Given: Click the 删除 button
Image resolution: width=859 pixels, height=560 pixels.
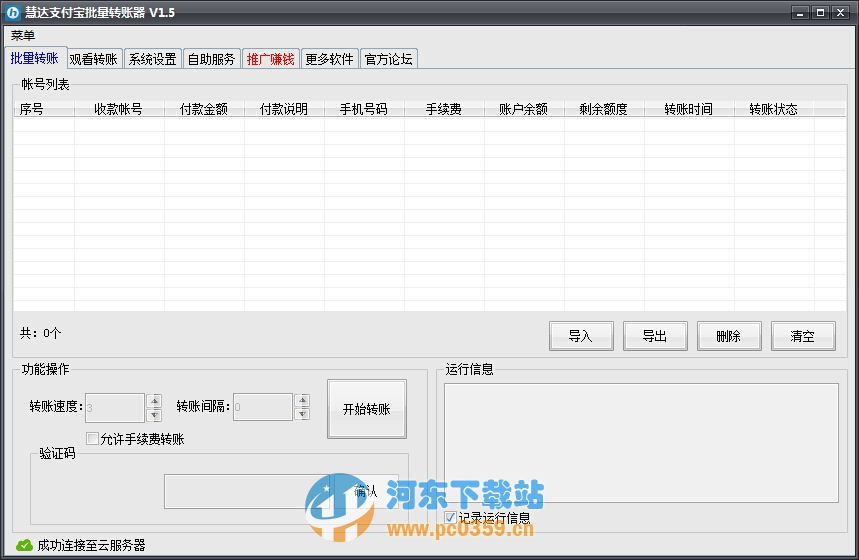Looking at the screenshot, I should [729, 336].
